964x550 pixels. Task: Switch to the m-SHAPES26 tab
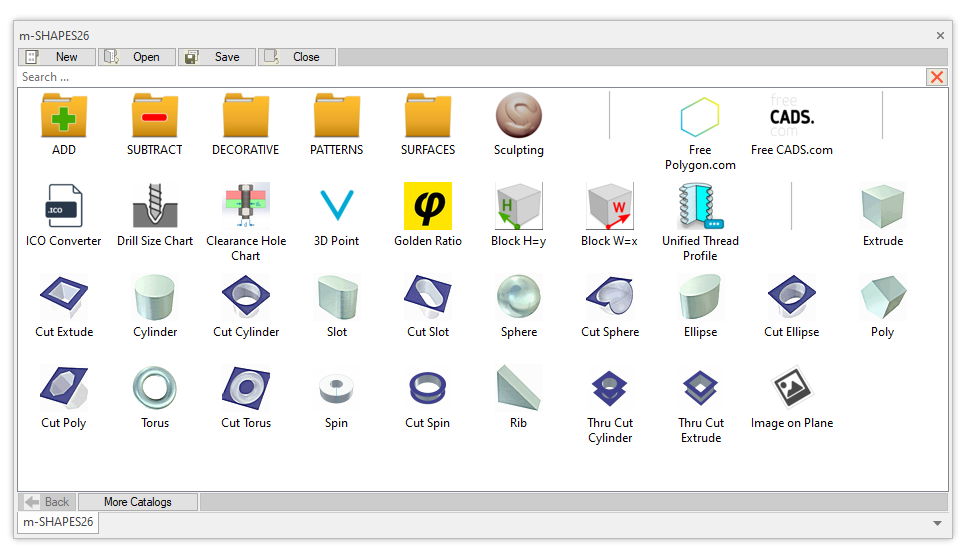[x=58, y=522]
